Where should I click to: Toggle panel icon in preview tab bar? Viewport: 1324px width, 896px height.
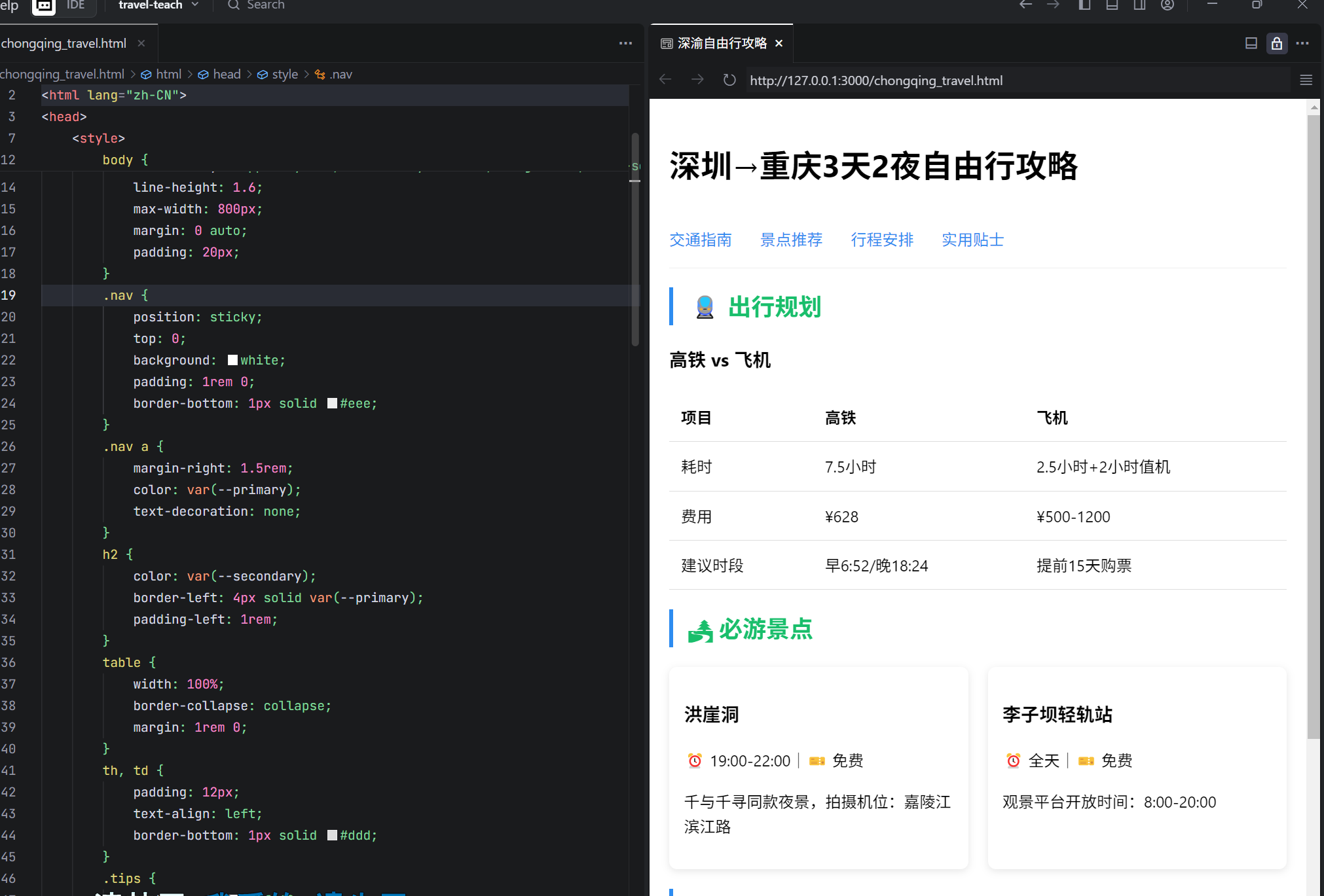click(1251, 43)
